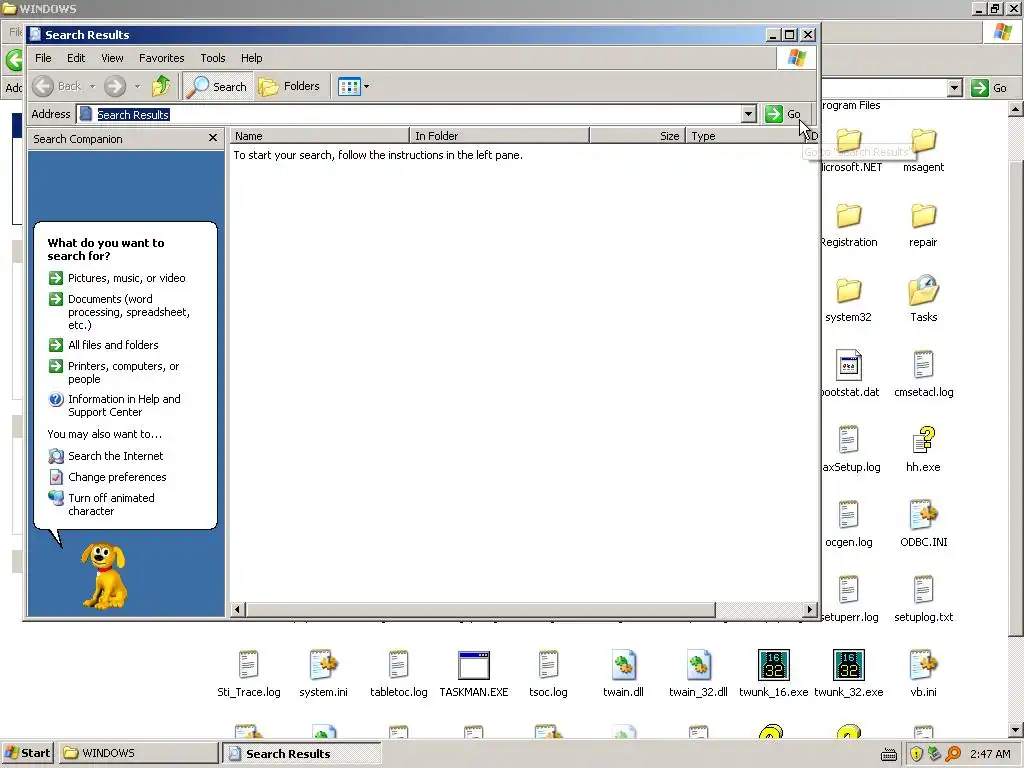This screenshot has height=768, width=1024.
Task: Click the security shield tray icon
Action: click(916, 754)
